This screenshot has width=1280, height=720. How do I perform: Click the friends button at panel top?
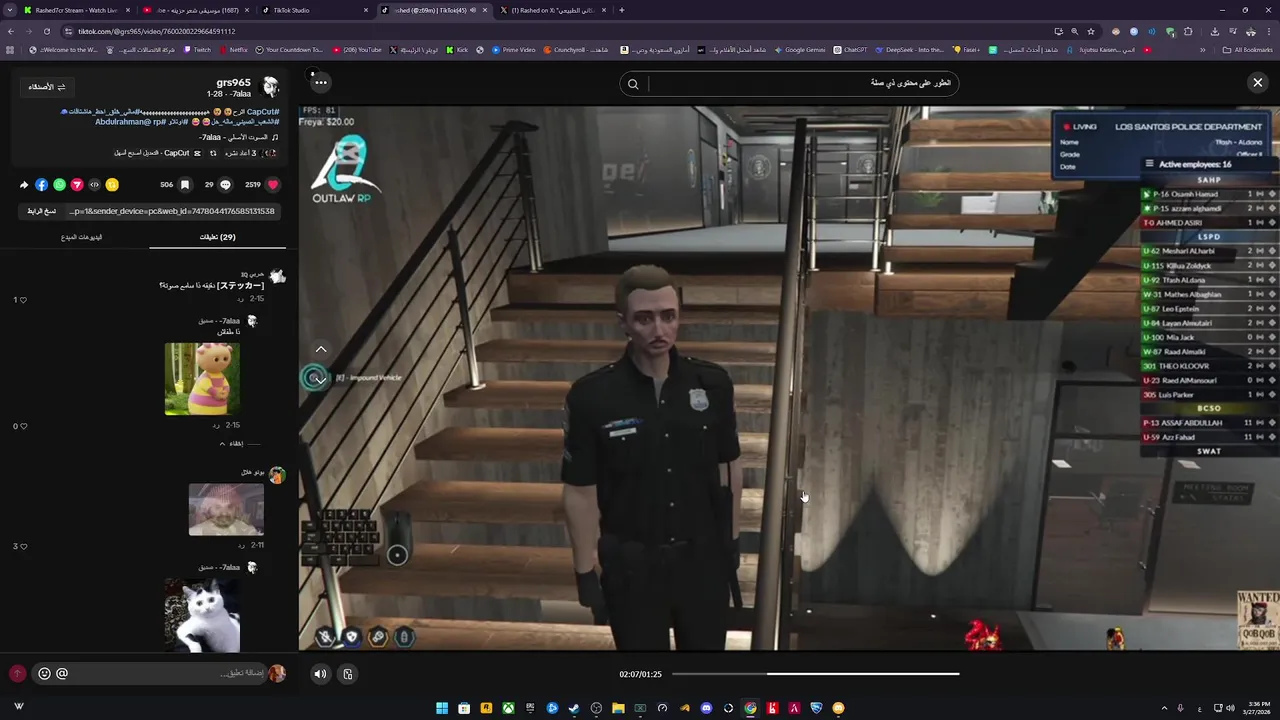tap(47, 87)
